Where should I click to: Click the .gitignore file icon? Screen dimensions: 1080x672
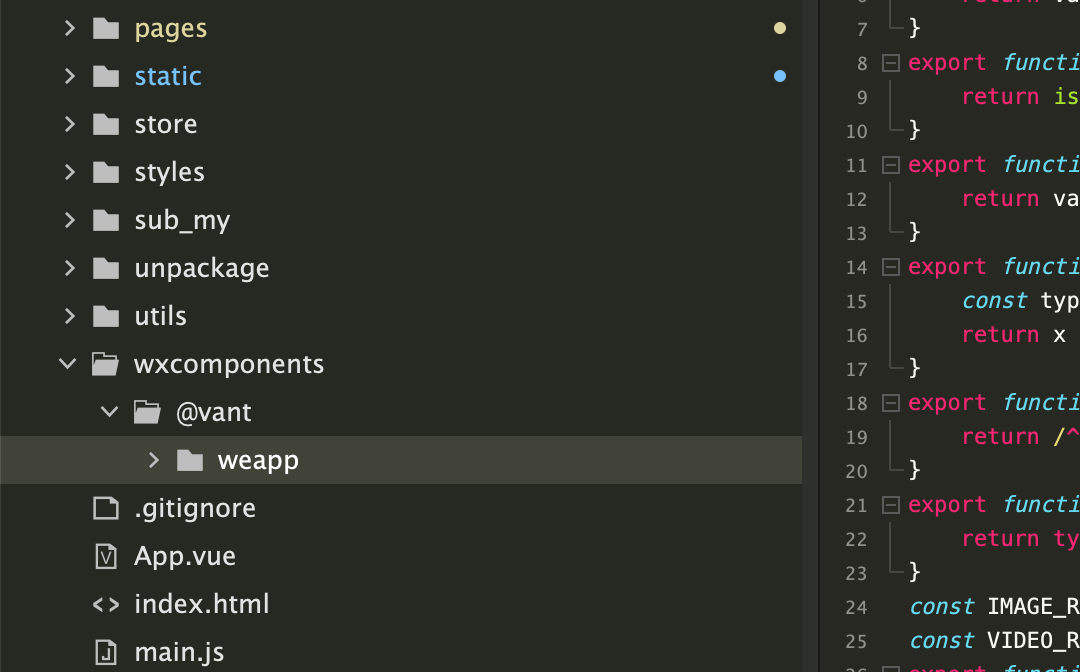105,508
